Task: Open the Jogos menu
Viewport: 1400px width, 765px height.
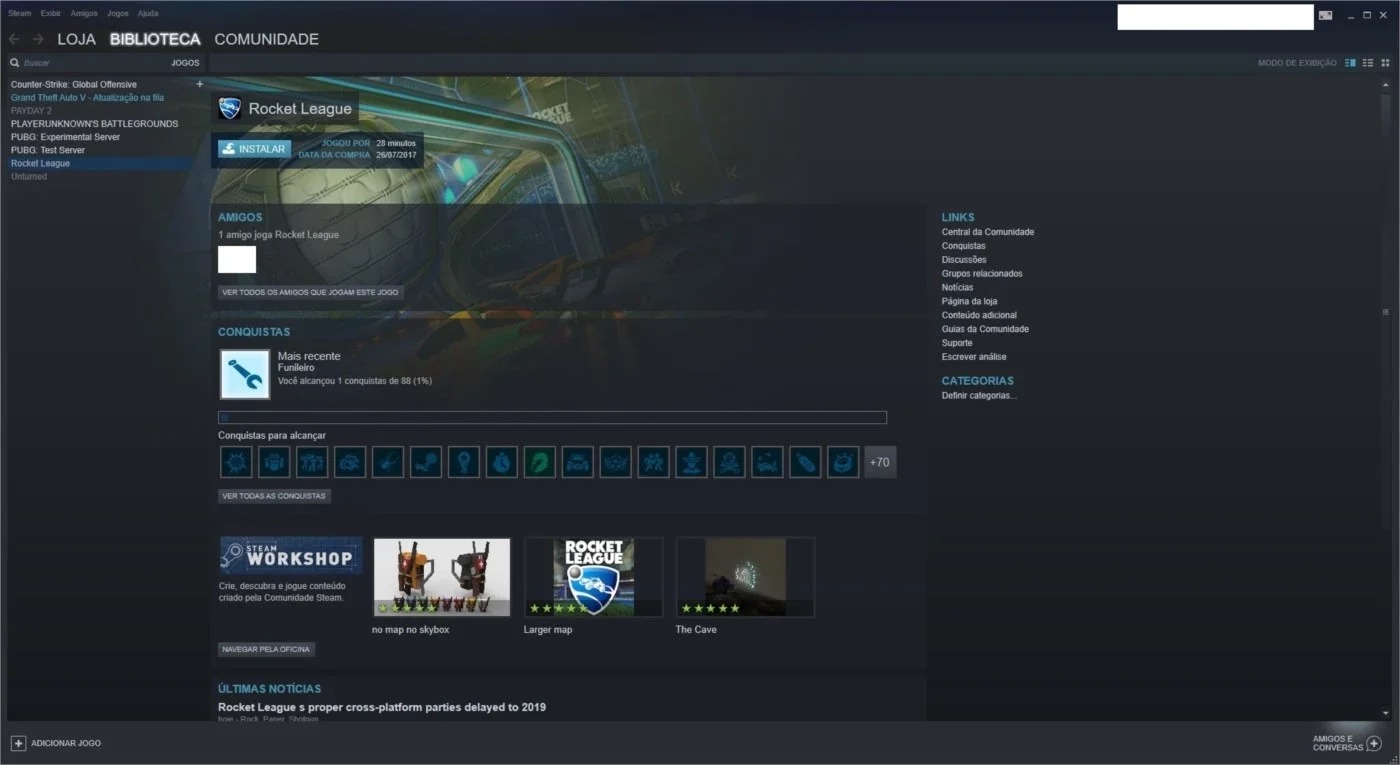Action: (x=117, y=14)
